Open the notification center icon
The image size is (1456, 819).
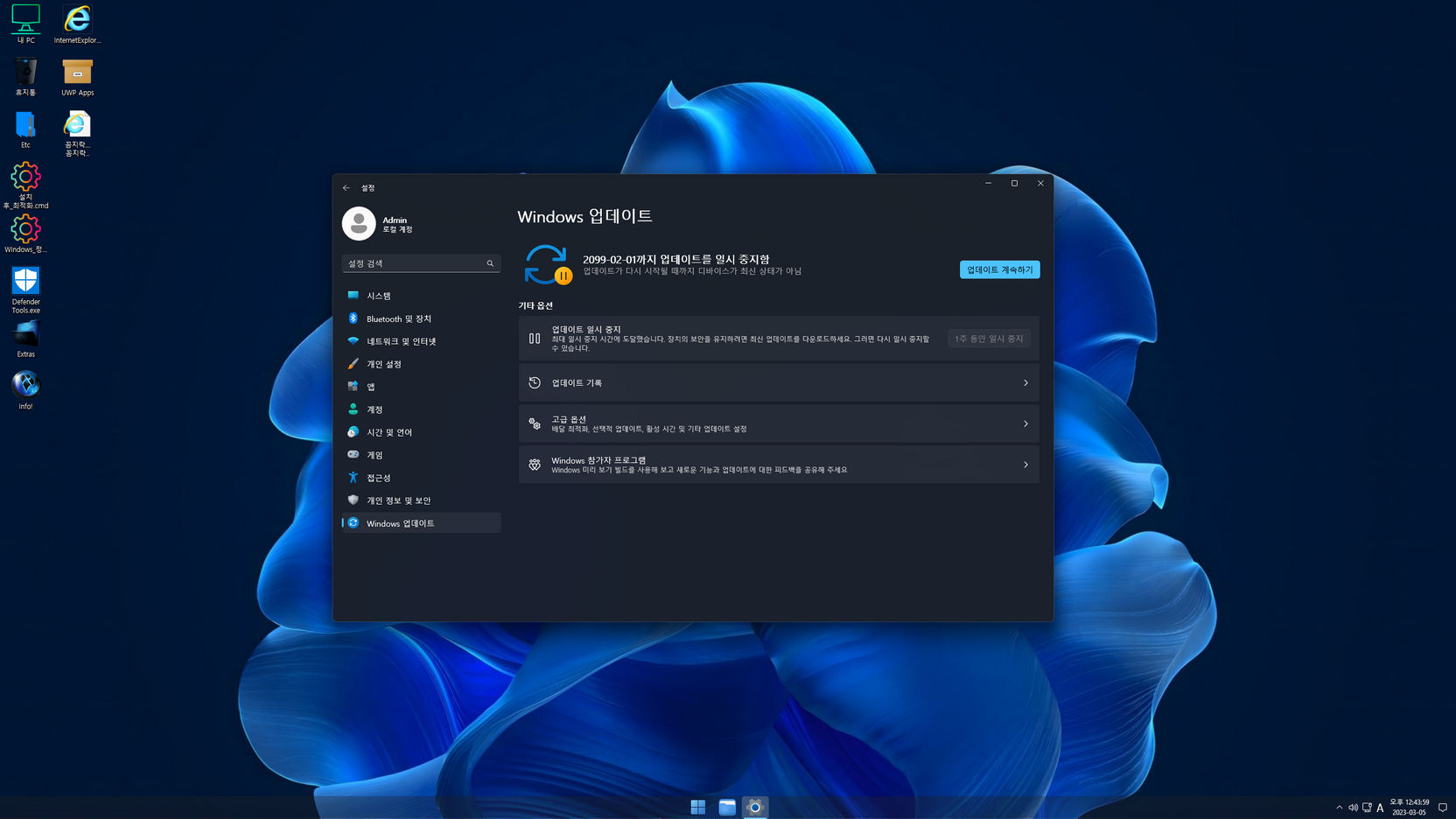point(1443,808)
